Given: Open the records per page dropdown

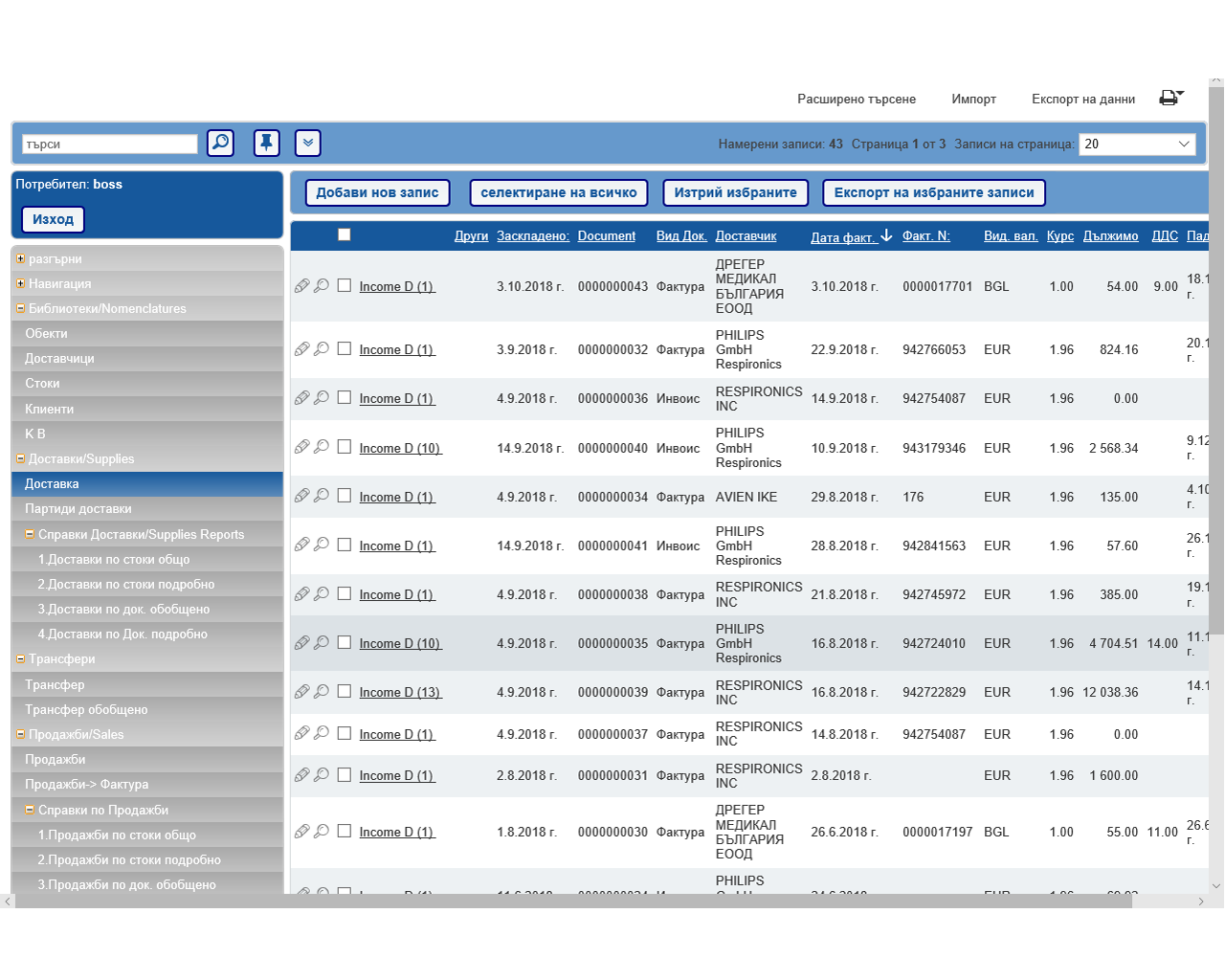Looking at the screenshot, I should pyautogui.click(x=1137, y=145).
